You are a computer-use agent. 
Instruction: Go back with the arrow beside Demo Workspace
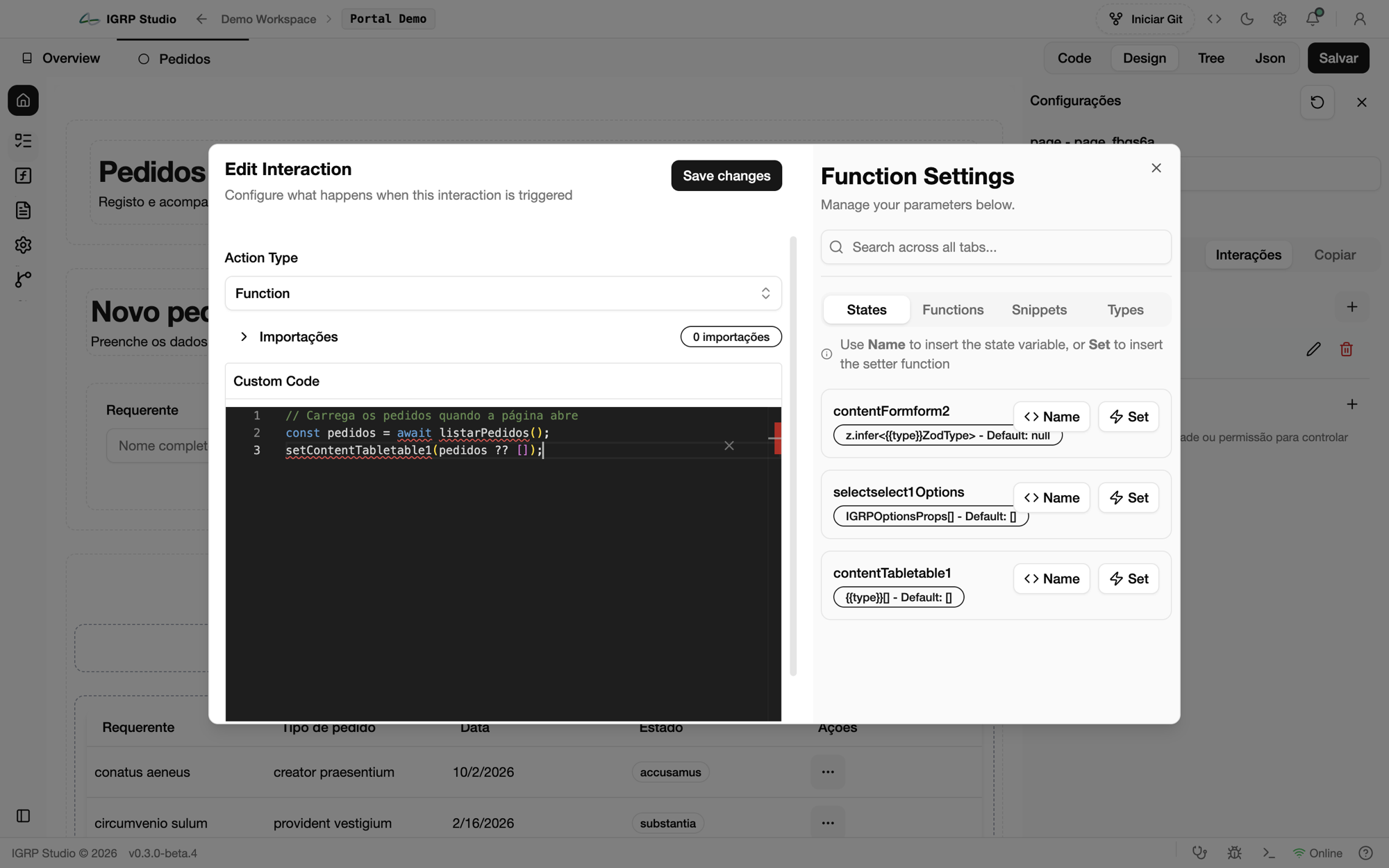point(201,19)
